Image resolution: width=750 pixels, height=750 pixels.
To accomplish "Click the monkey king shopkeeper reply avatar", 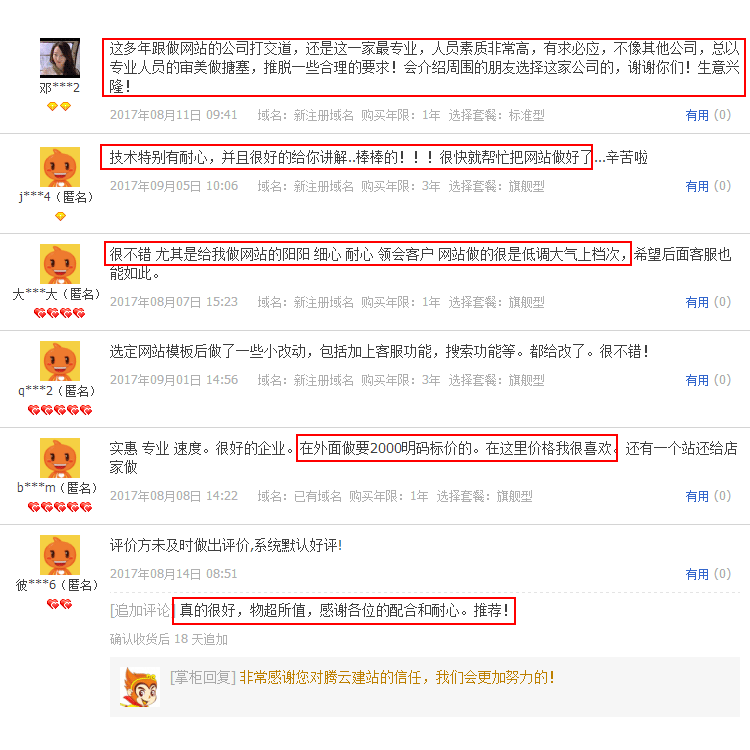I will coord(140,687).
